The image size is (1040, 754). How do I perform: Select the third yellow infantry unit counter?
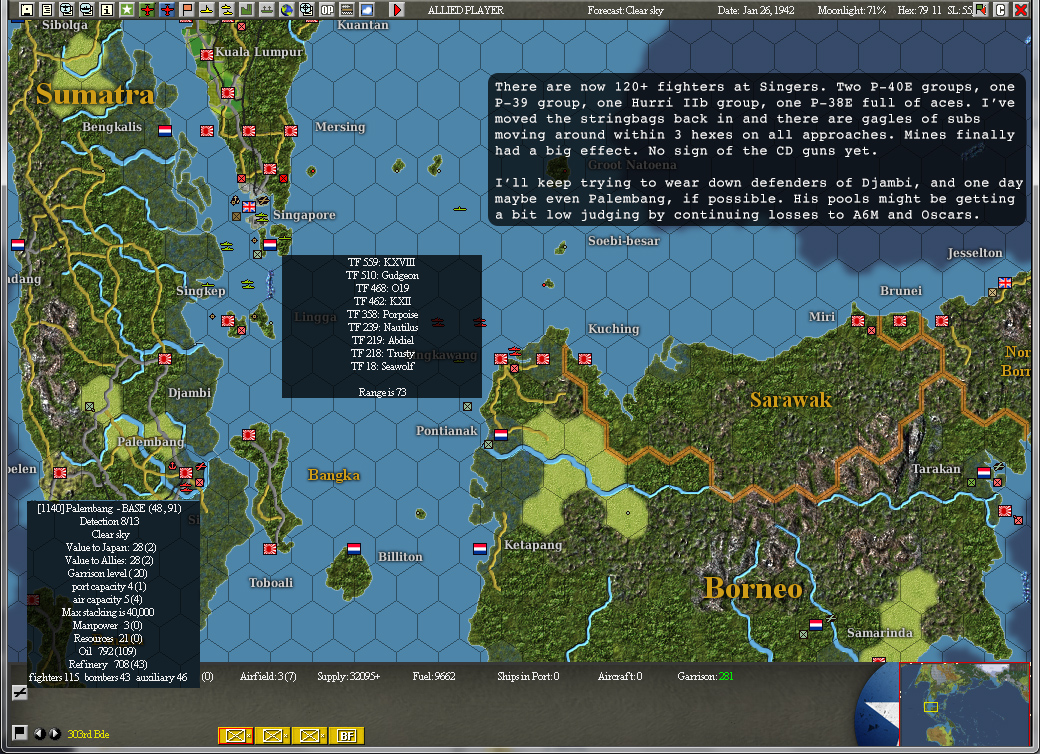[310, 735]
